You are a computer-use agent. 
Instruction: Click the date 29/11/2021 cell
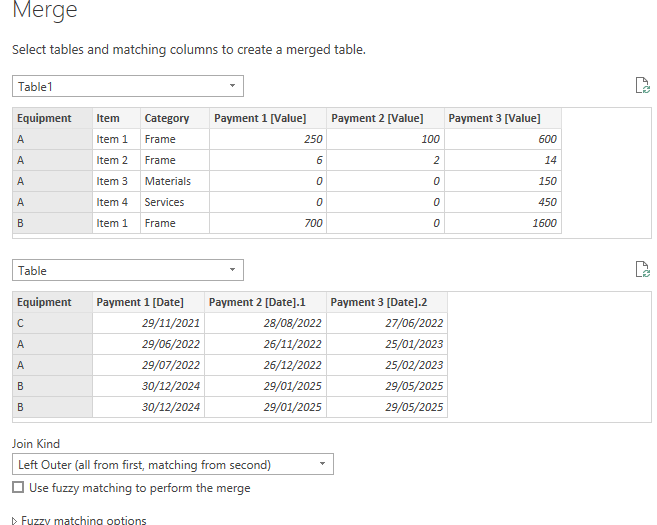148,323
